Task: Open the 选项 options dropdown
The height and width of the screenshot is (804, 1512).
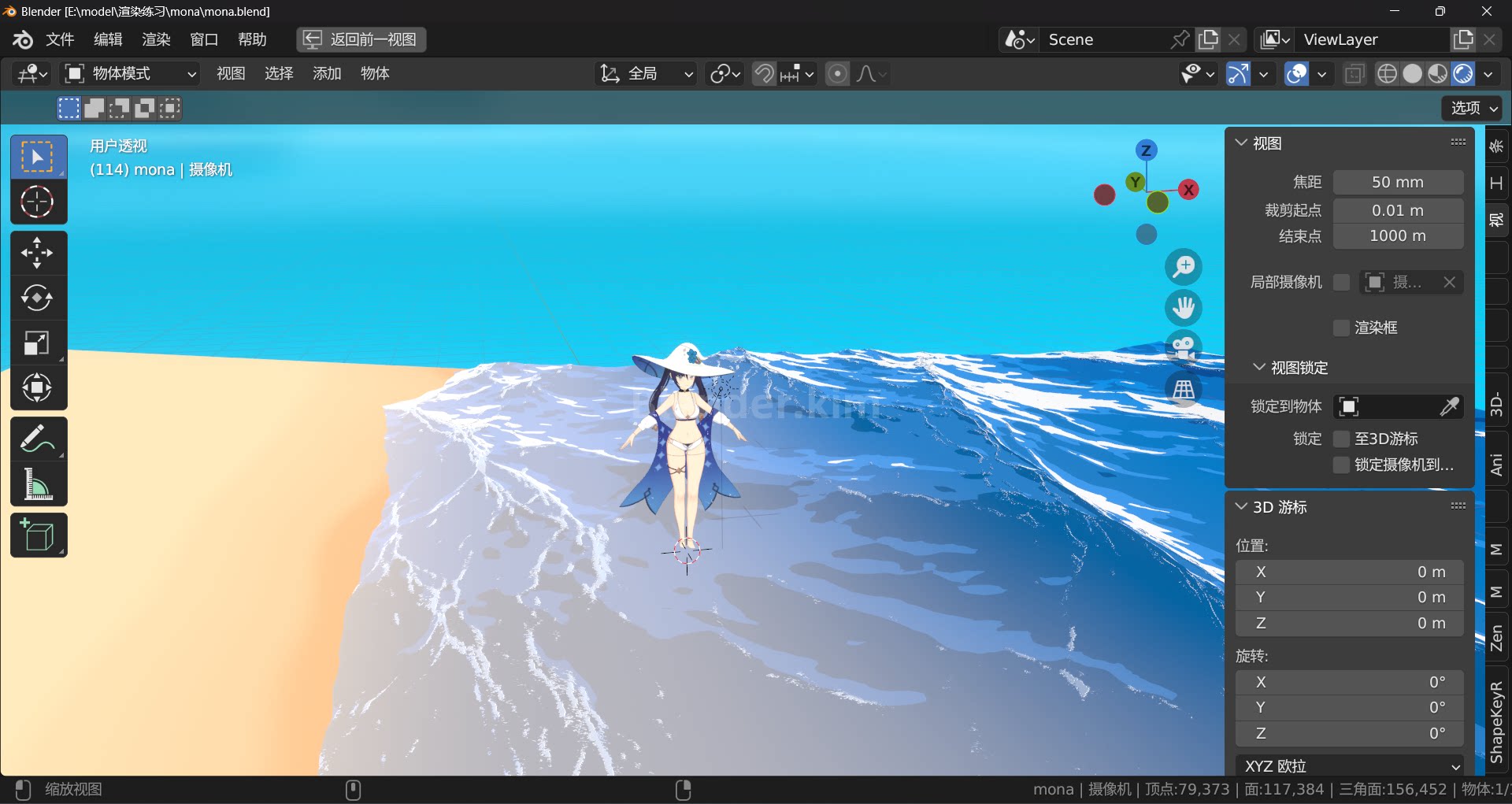Action: [x=1472, y=108]
